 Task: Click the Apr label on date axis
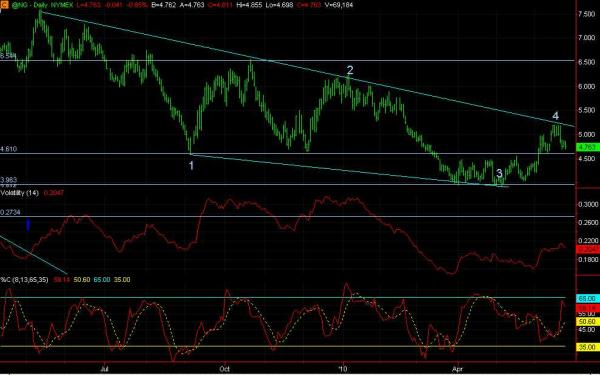tap(457, 369)
